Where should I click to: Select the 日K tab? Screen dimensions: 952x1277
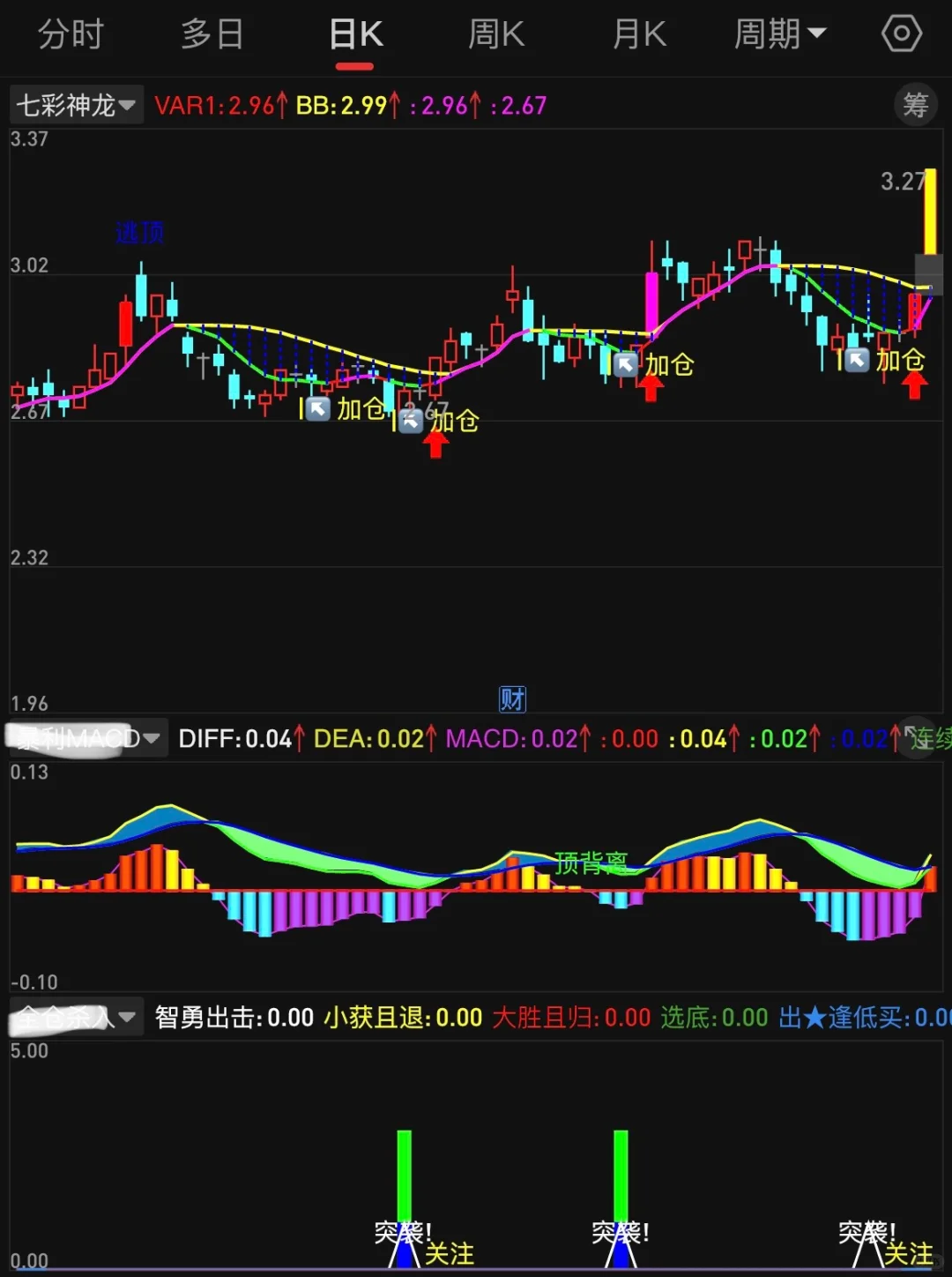click(x=356, y=35)
